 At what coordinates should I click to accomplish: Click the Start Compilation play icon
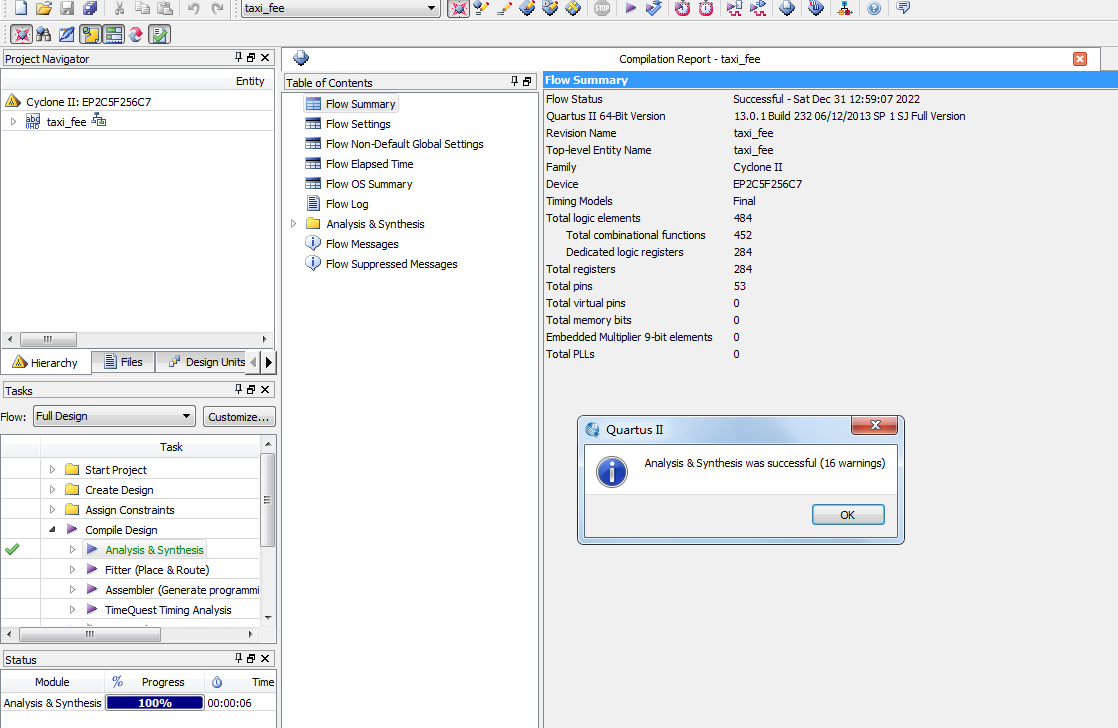630,8
